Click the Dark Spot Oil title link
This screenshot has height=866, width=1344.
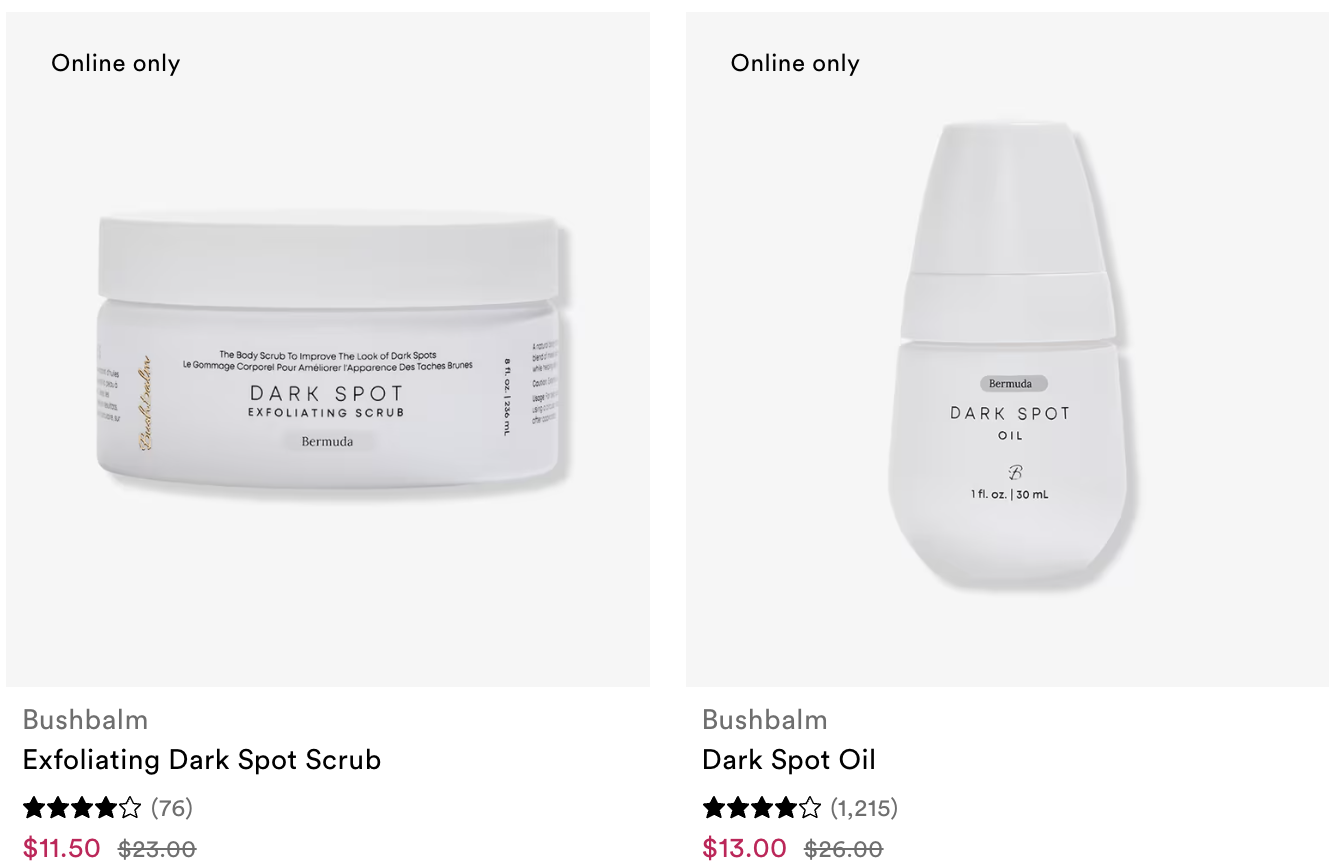tap(789, 760)
